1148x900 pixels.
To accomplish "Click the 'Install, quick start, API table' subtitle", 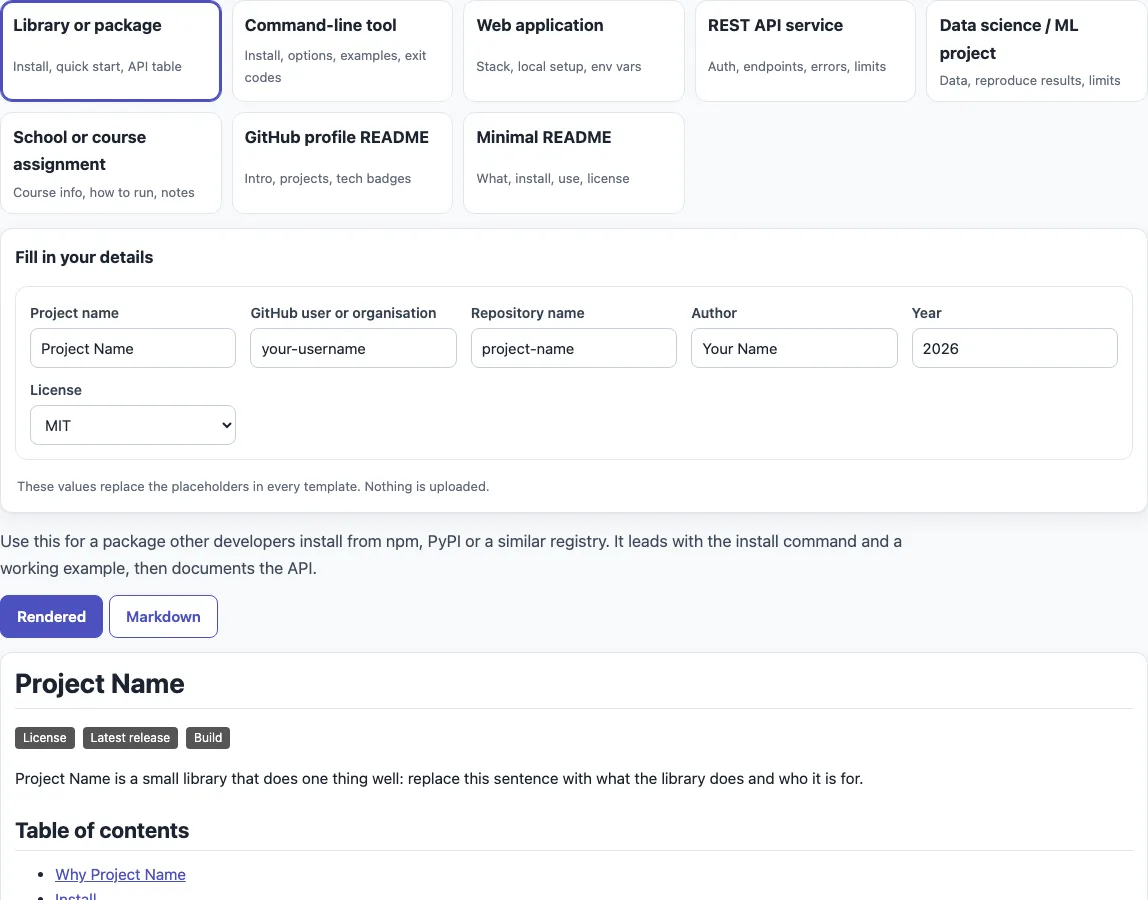I will pyautogui.click(x=97, y=66).
